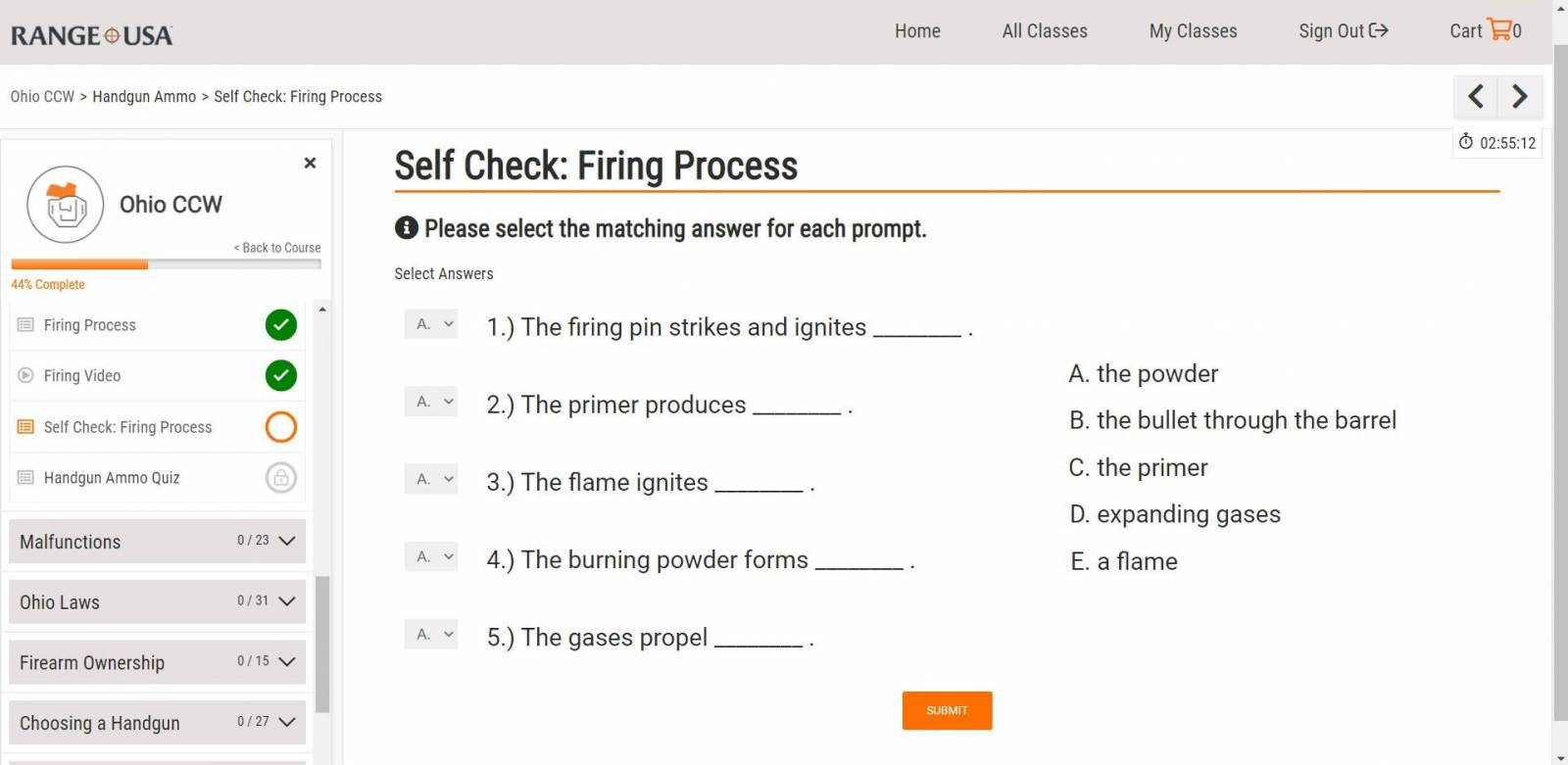1568x765 pixels.
Task: Click the Firing Process completed checkmark
Action: tap(281, 325)
